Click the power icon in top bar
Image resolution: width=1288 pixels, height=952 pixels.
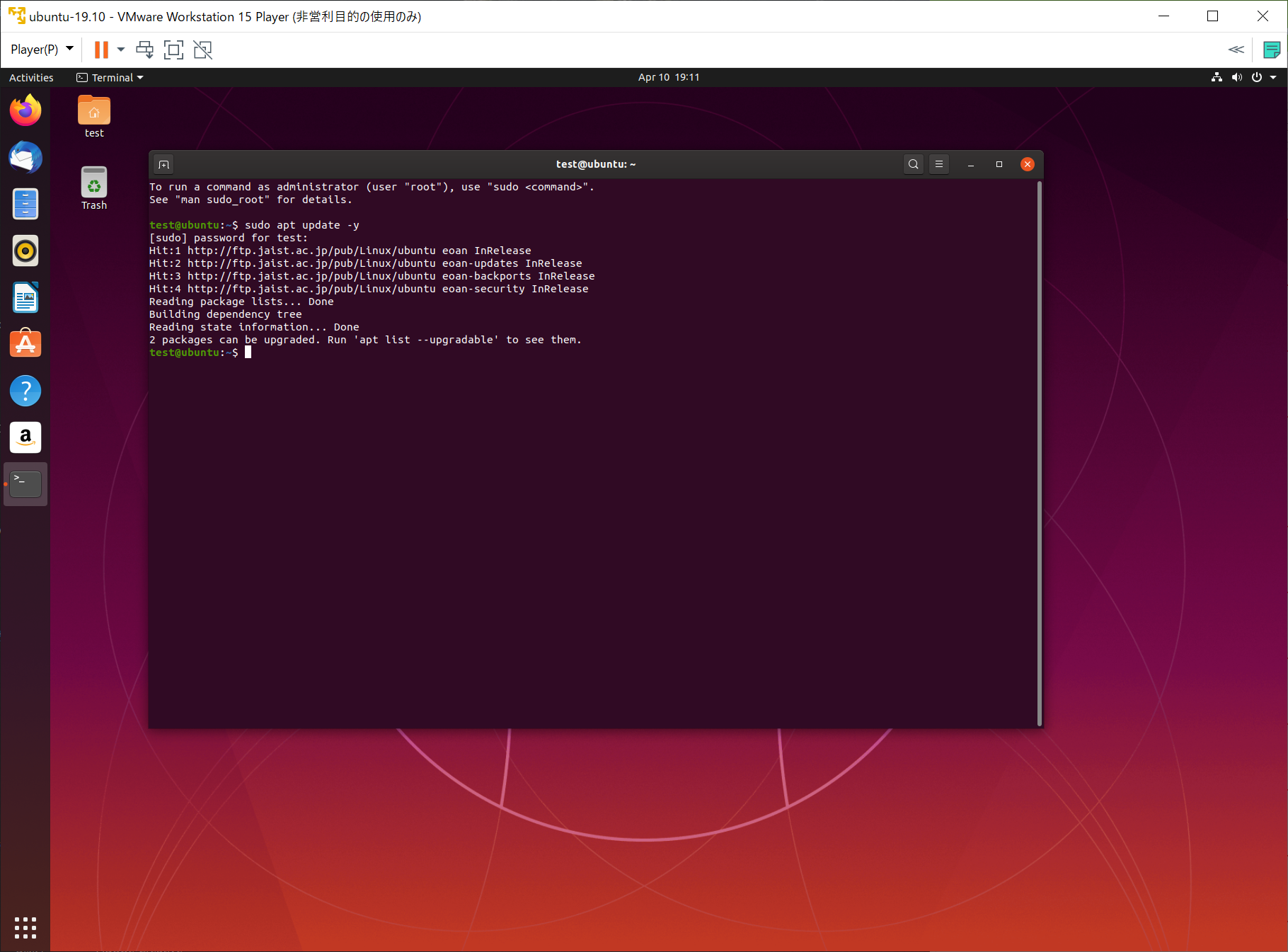(x=1257, y=77)
